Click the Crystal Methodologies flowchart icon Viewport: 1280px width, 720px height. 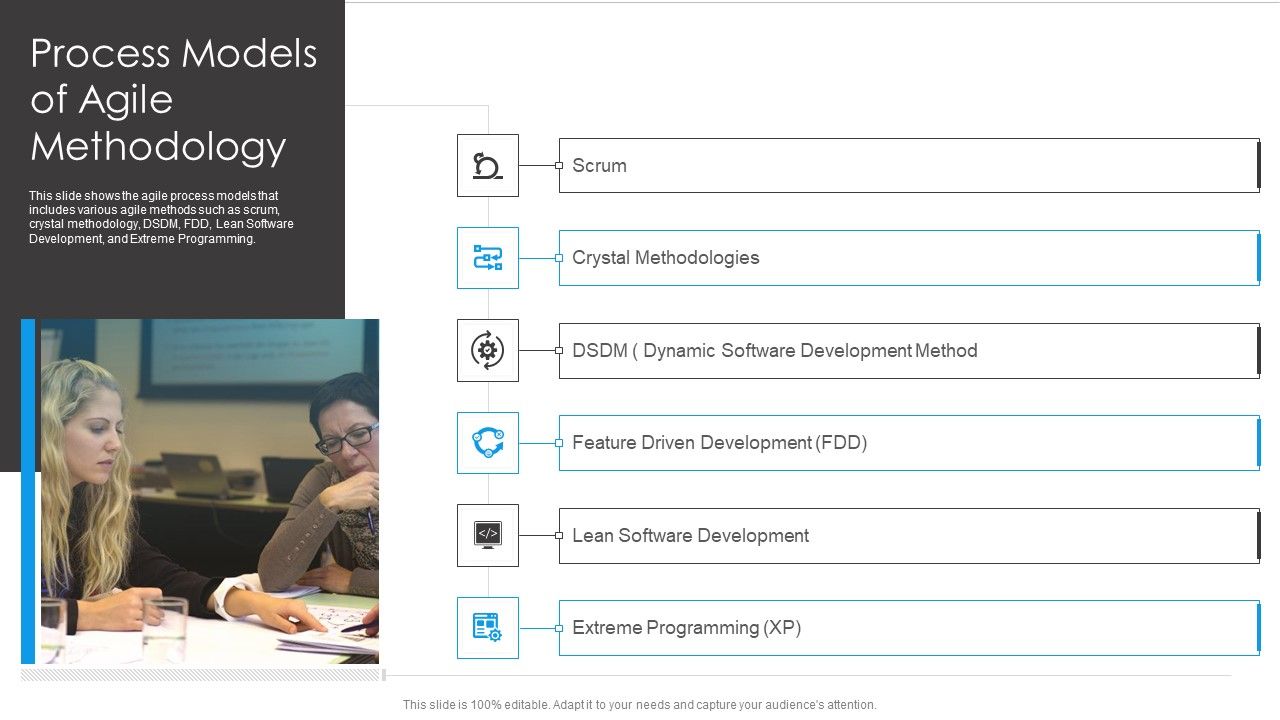click(x=487, y=257)
